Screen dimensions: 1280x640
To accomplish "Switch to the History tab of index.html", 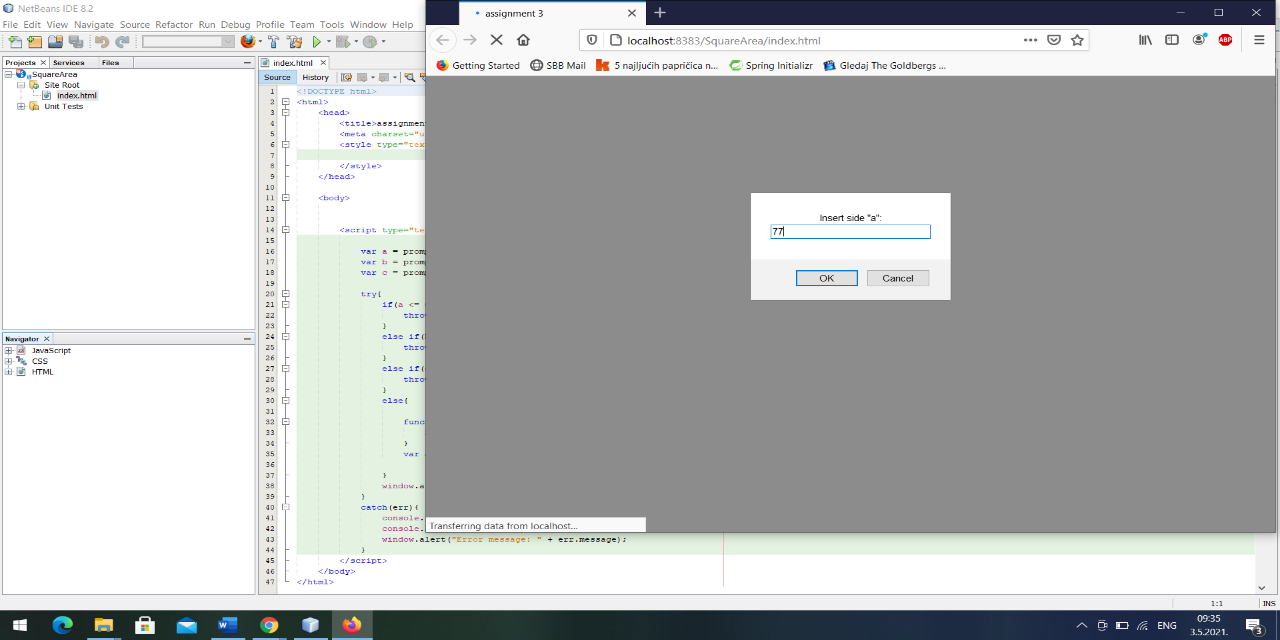I will click(315, 77).
